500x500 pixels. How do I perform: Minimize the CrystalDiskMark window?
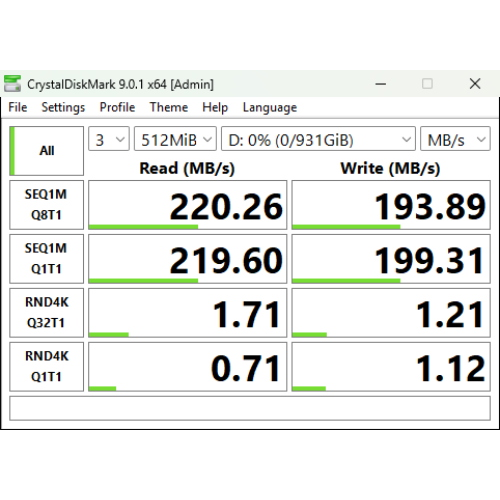381,84
